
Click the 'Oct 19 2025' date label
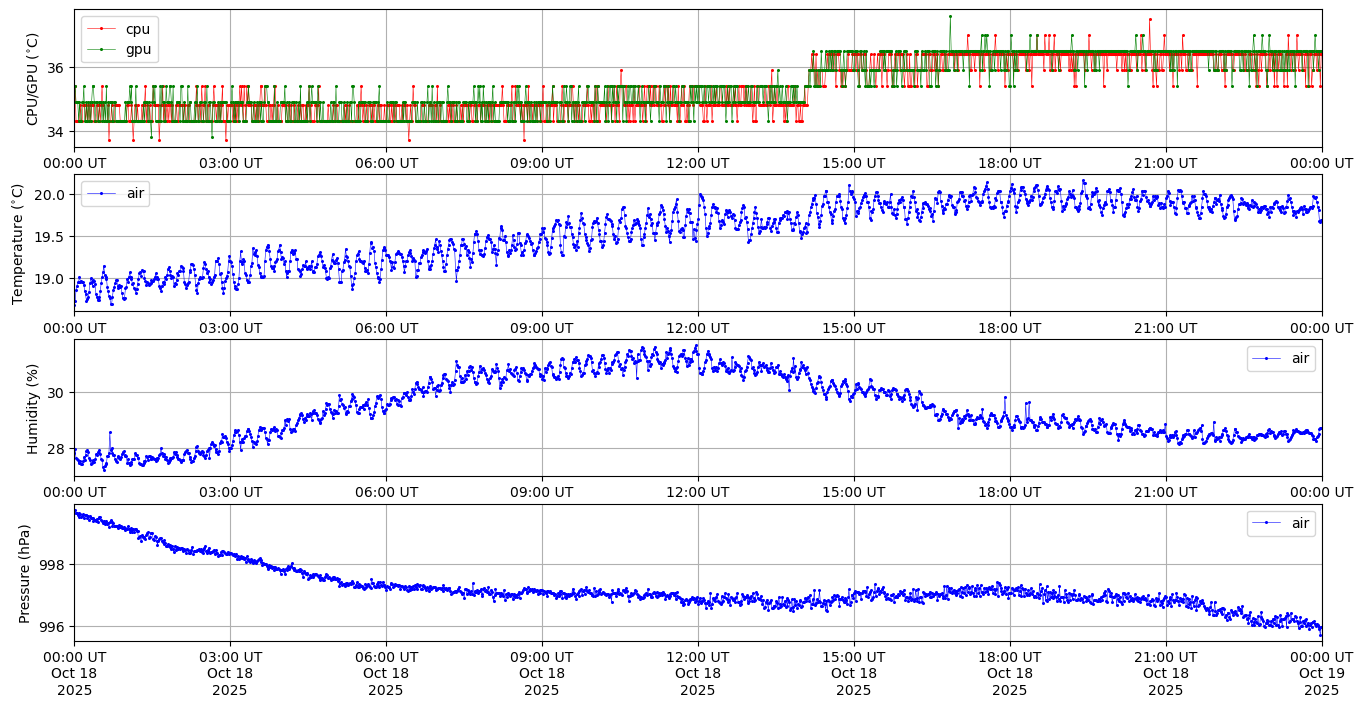pos(1321,681)
